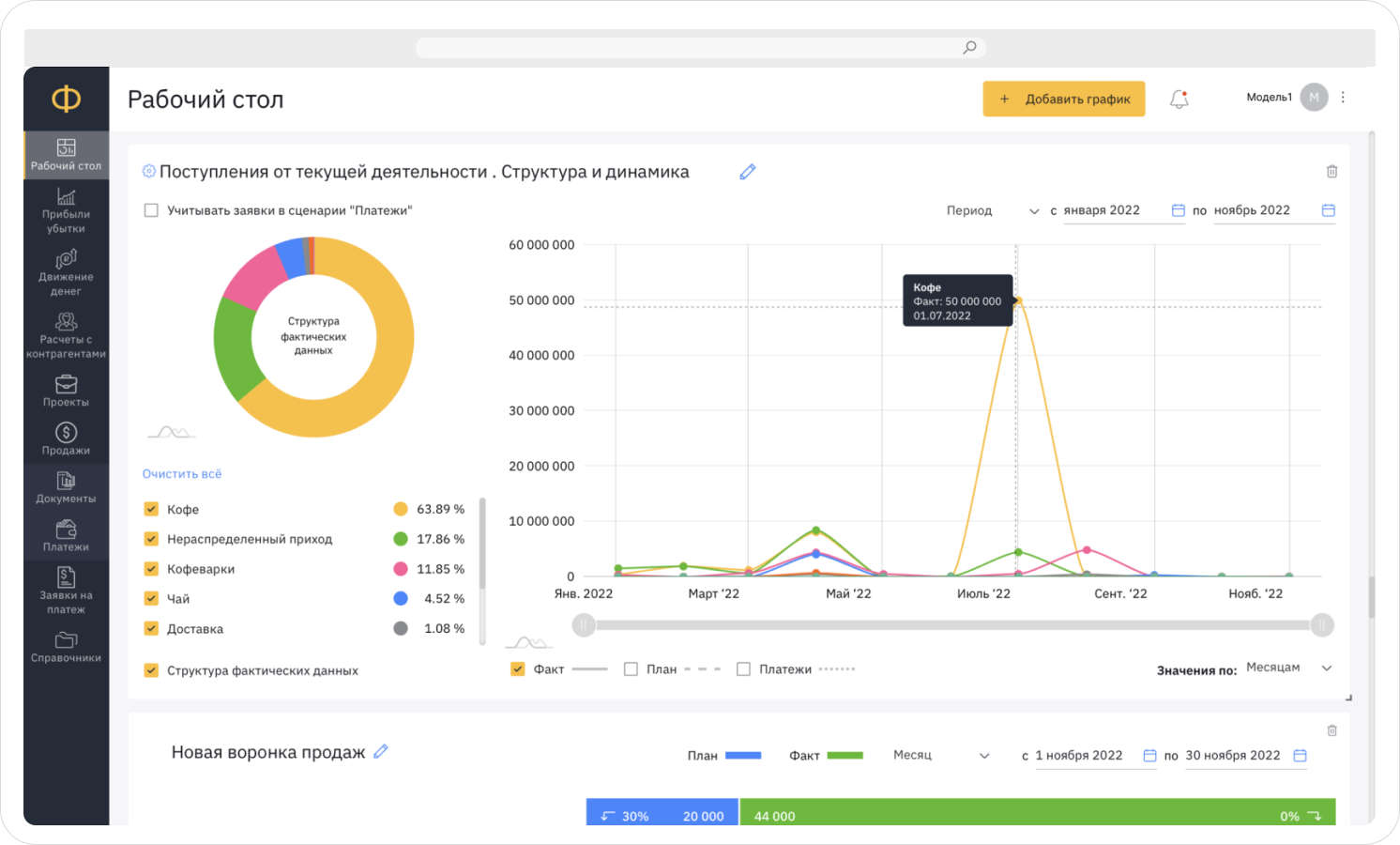Open calendar for 30 ноября 2022
Viewport: 1400px width, 845px height.
click(1301, 756)
